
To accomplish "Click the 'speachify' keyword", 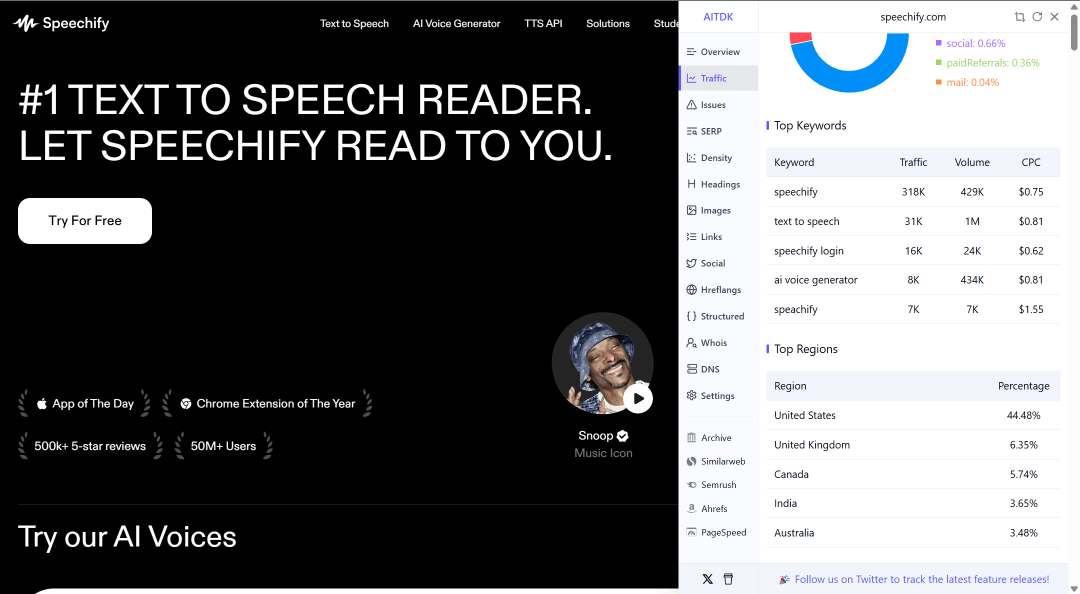I will [x=796, y=309].
